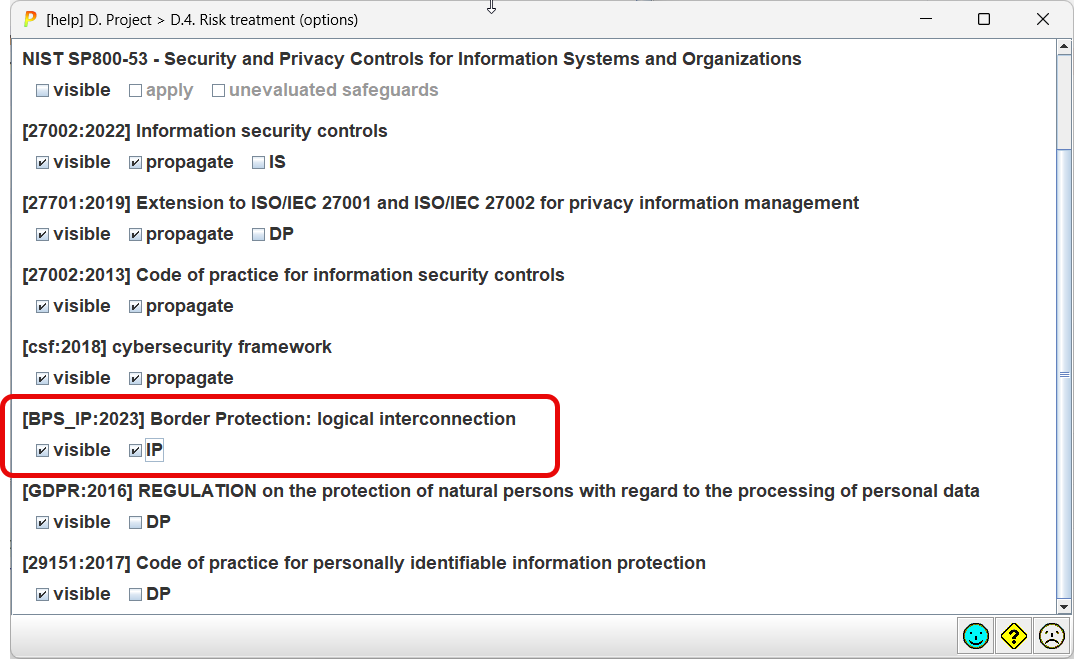Viewport: 1074px width, 659px height.
Task: Check the DP box under 27701:2019
Action: click(x=258, y=235)
